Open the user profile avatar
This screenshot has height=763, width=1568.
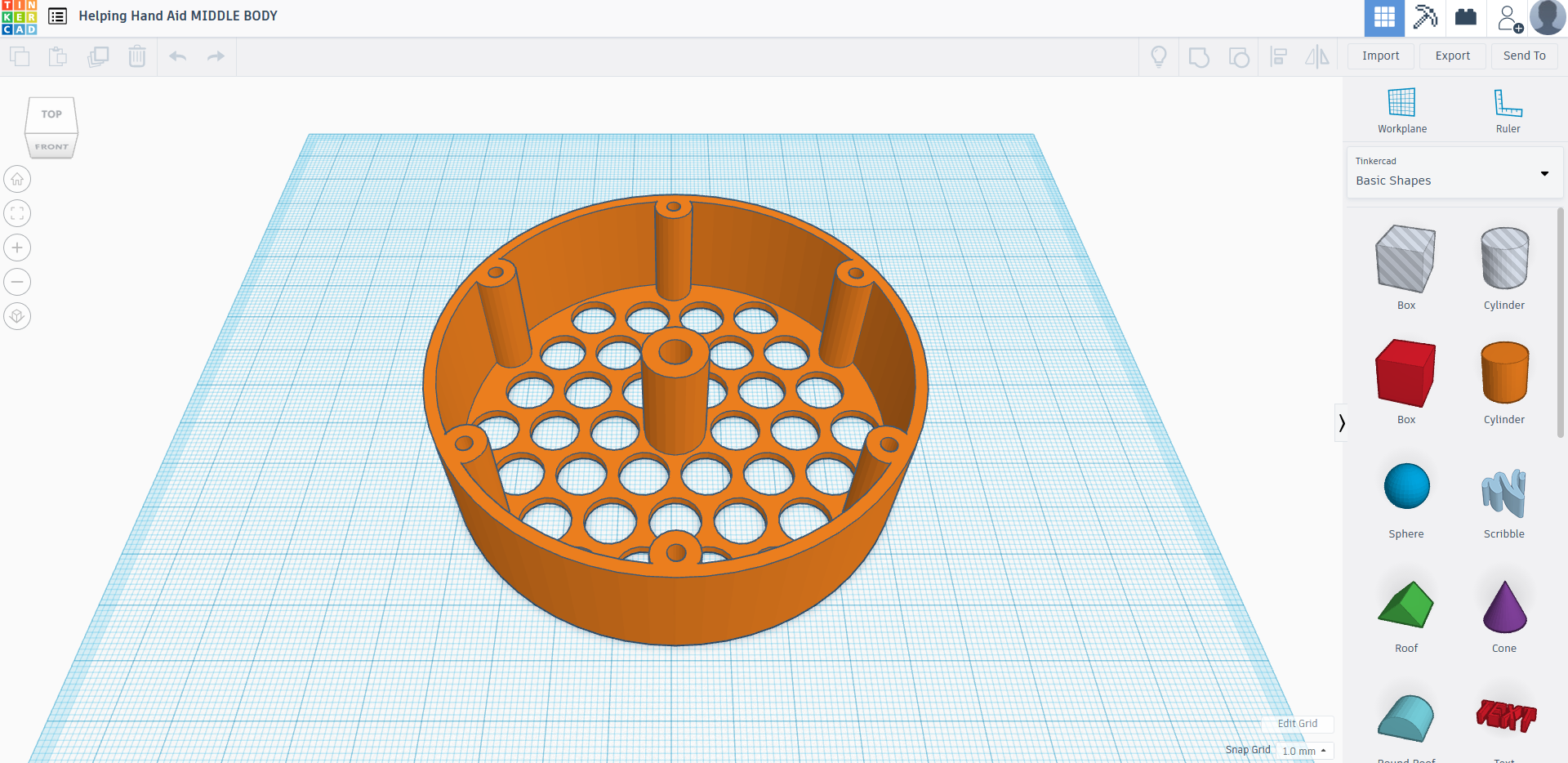pyautogui.click(x=1548, y=17)
